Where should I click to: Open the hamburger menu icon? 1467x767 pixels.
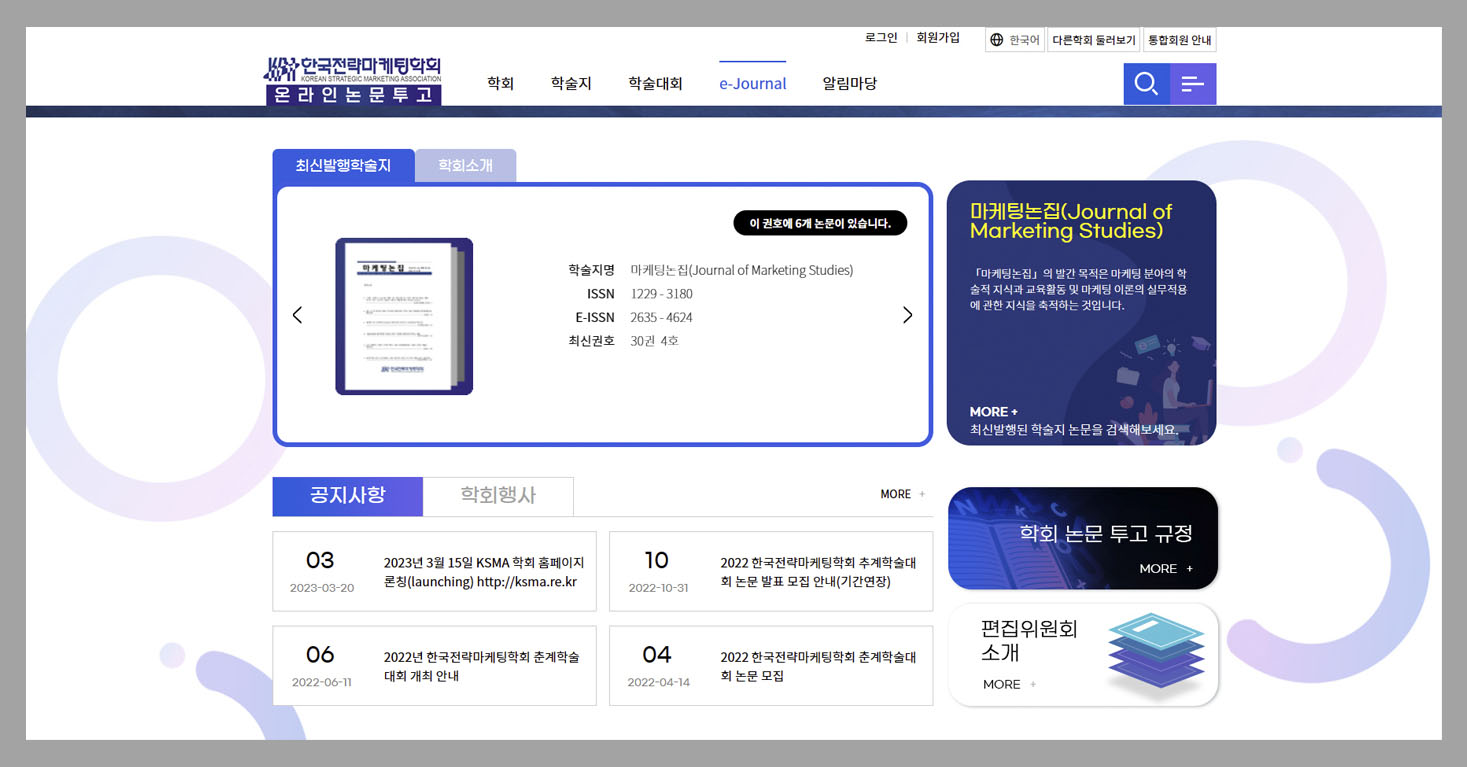(x=1193, y=84)
